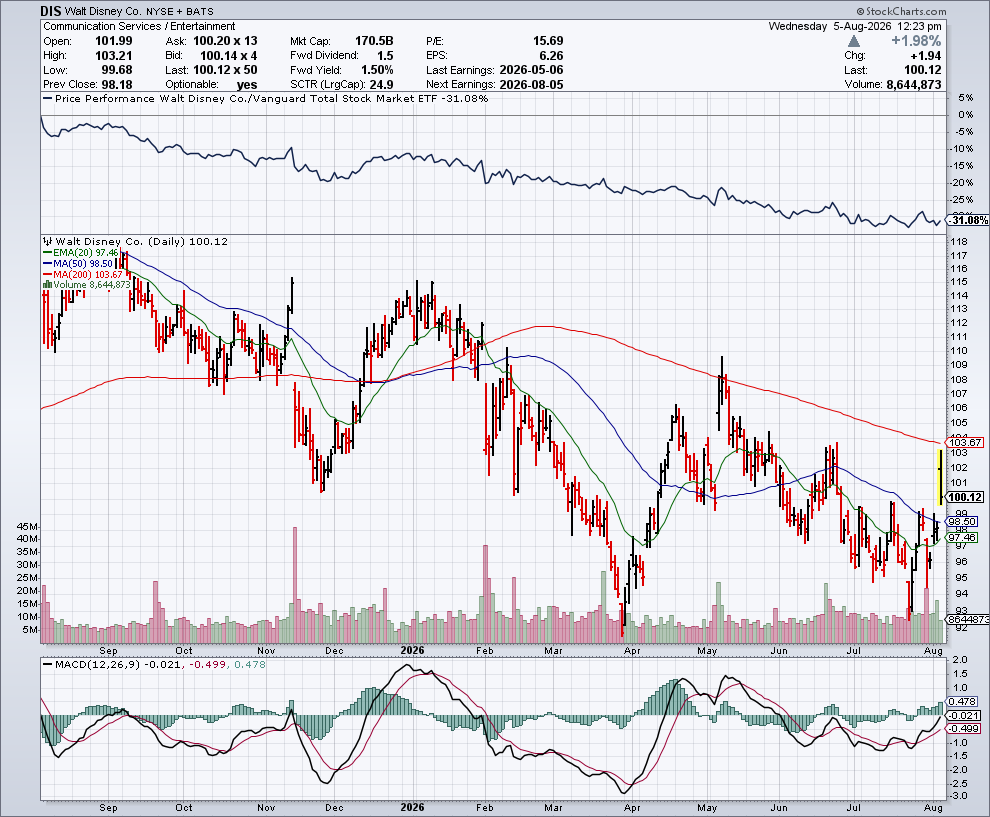Click the StockCharts.com copyright watermark link

point(901,11)
